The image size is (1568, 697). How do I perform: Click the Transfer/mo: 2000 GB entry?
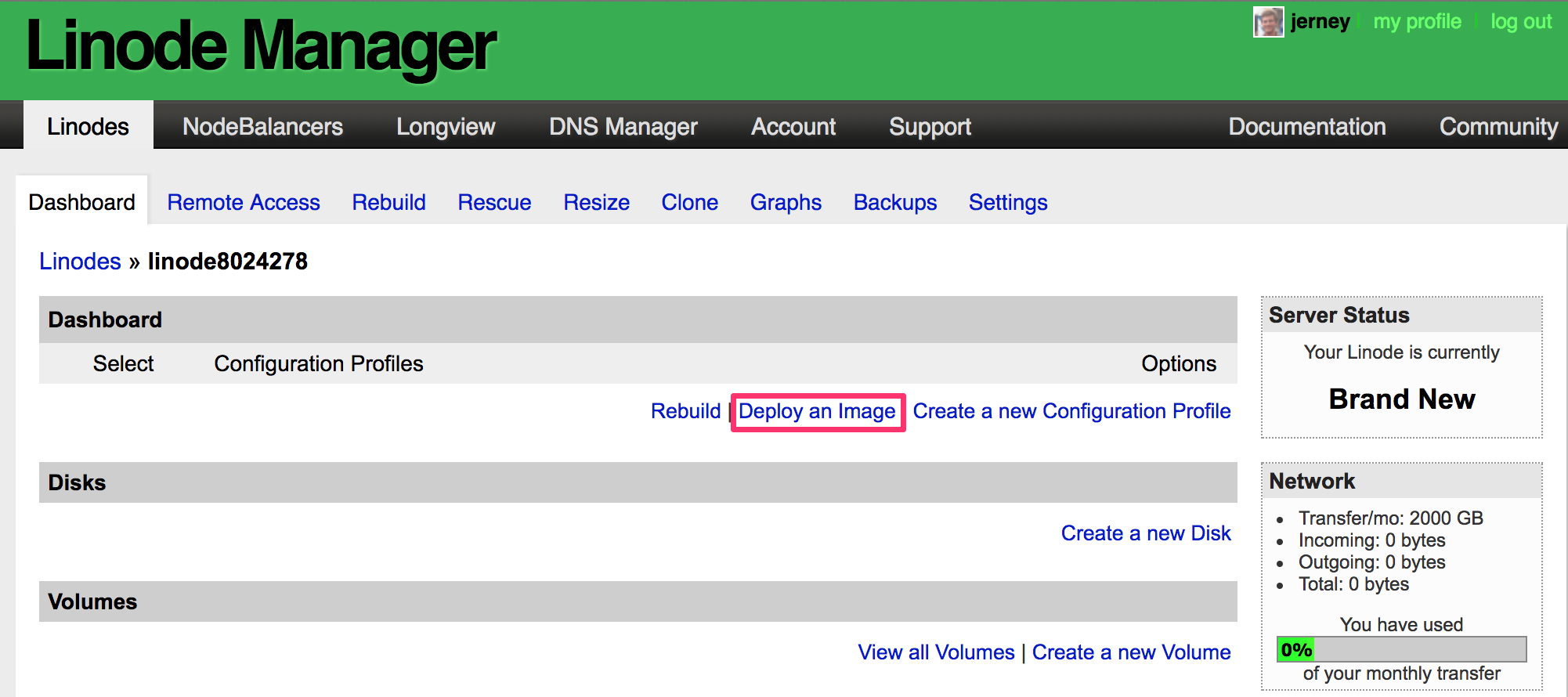[x=1391, y=518]
